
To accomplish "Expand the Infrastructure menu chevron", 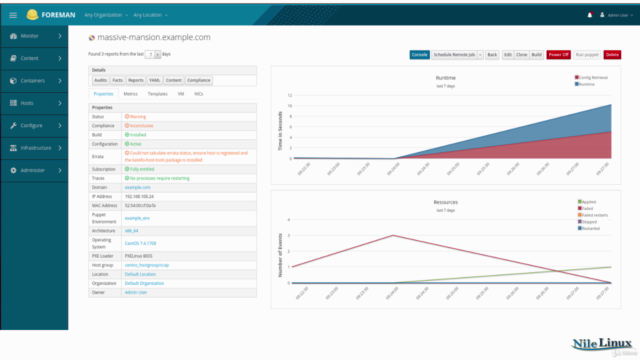I will point(60,148).
